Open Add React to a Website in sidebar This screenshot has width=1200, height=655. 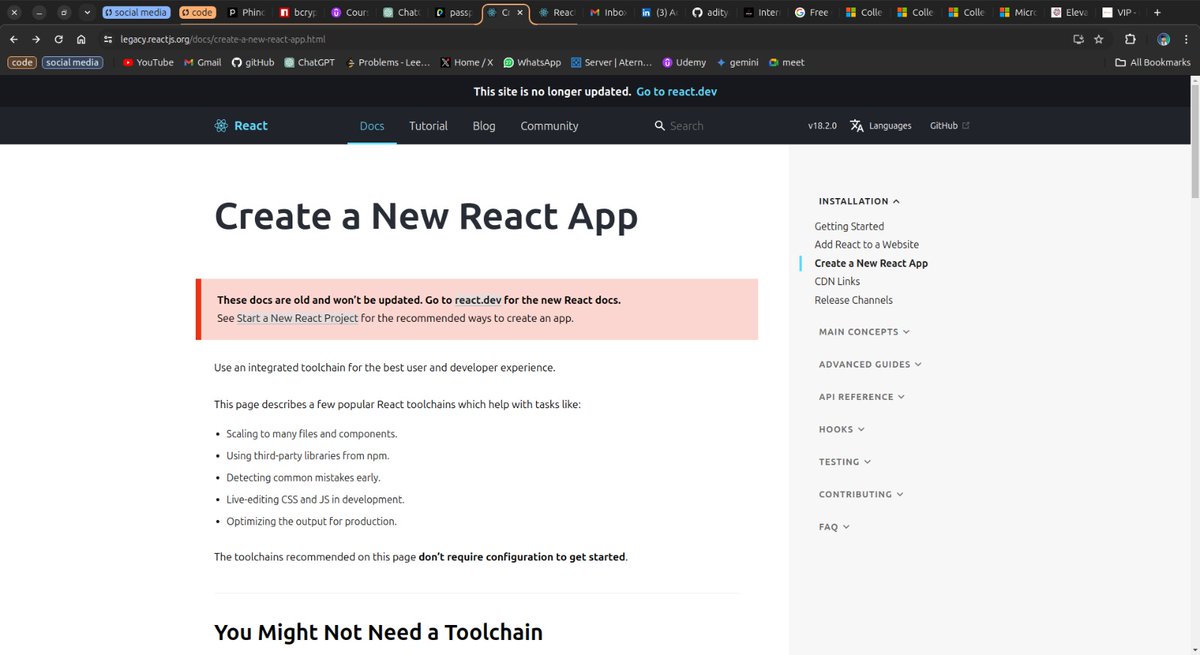866,244
